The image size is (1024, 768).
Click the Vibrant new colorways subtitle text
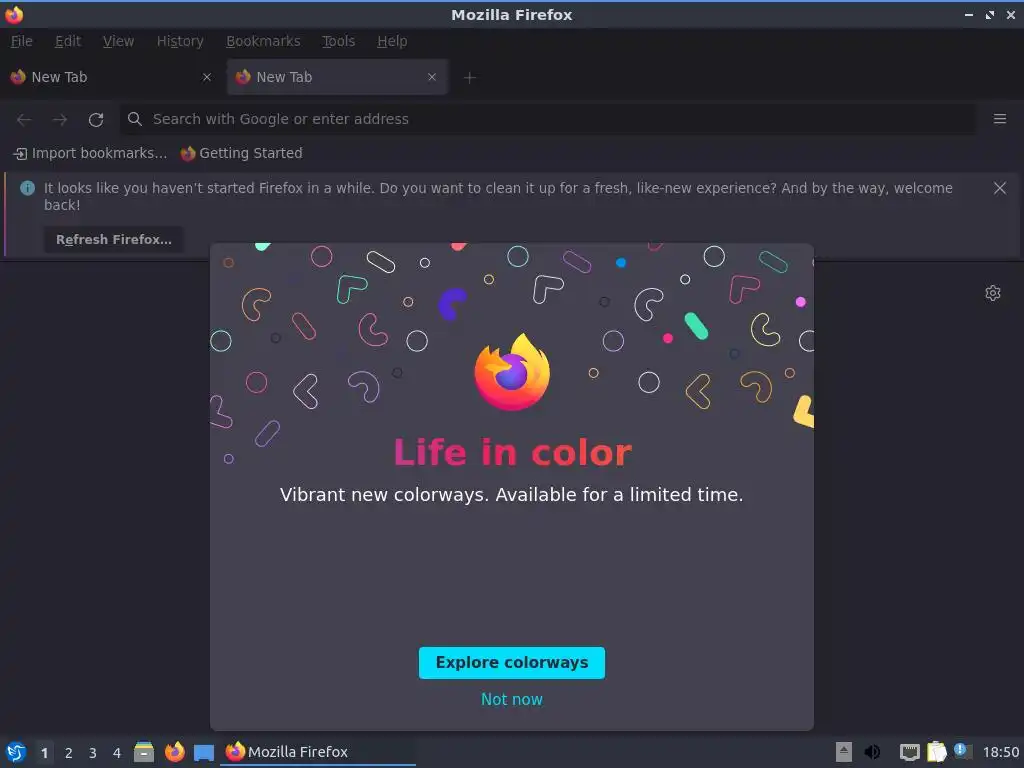[511, 494]
